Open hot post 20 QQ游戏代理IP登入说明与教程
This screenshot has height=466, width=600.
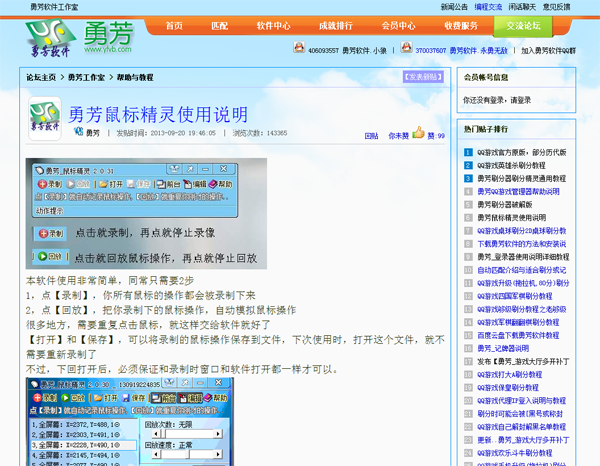[x=522, y=401]
